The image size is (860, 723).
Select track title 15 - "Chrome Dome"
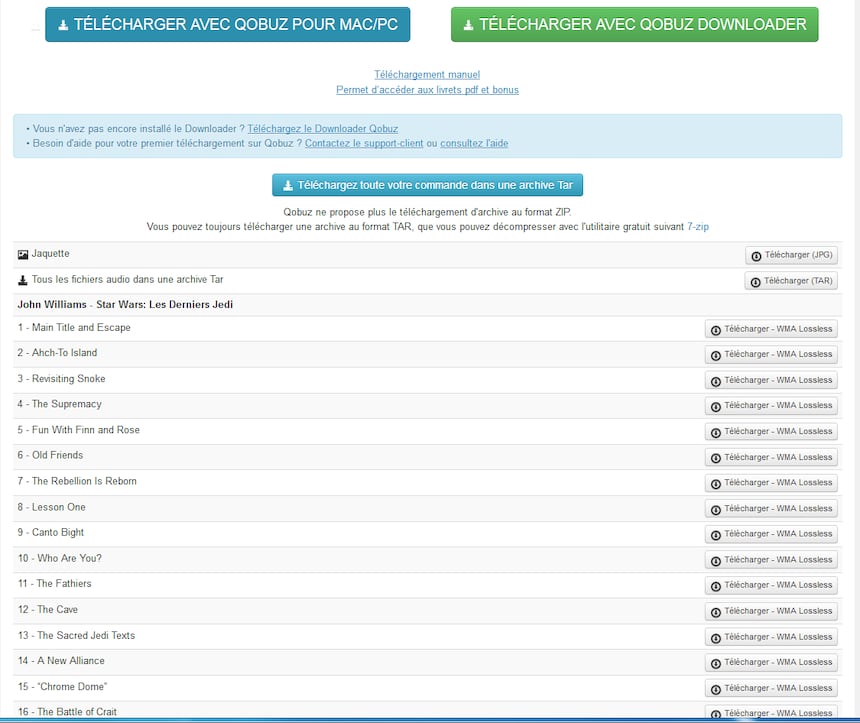(63, 686)
